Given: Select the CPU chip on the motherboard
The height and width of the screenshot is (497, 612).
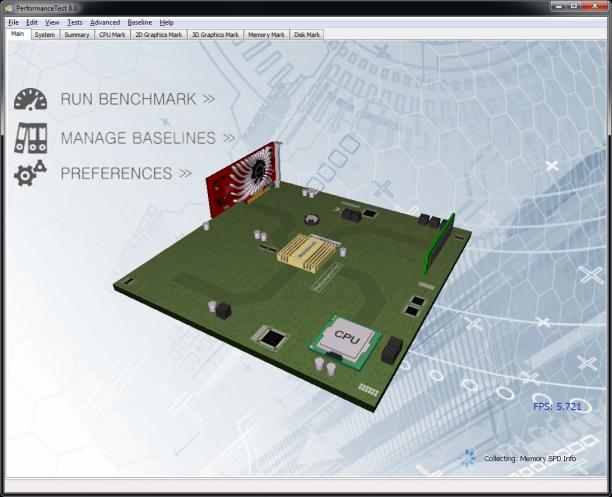Looking at the screenshot, I should 346,342.
